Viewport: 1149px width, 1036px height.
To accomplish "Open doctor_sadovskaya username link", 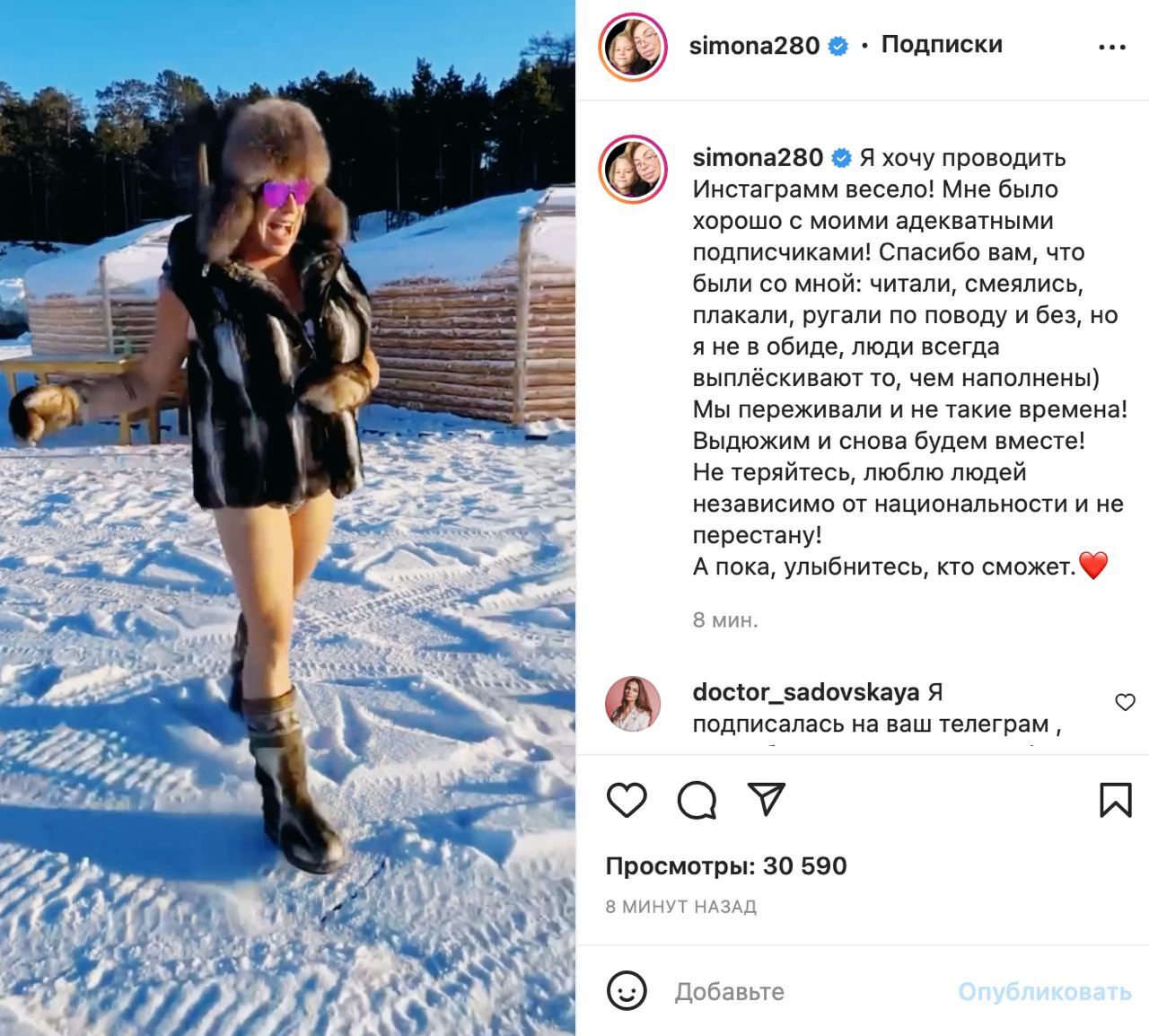I will click(x=806, y=692).
